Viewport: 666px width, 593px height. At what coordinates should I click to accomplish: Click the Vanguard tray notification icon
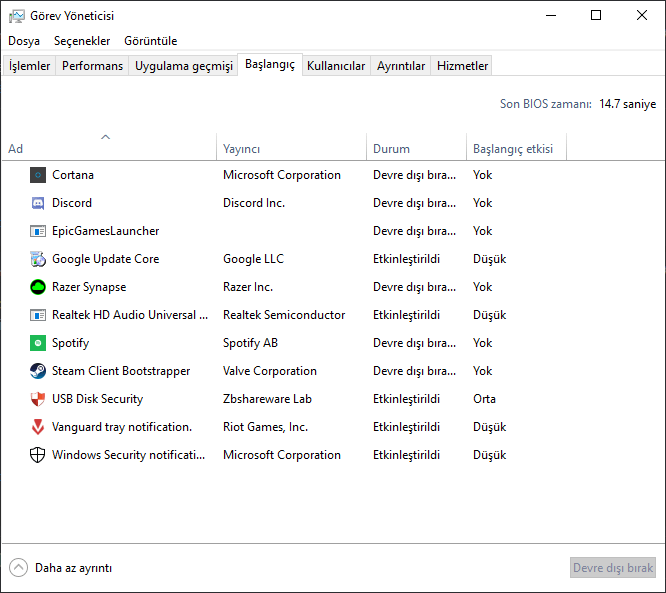click(x=38, y=427)
